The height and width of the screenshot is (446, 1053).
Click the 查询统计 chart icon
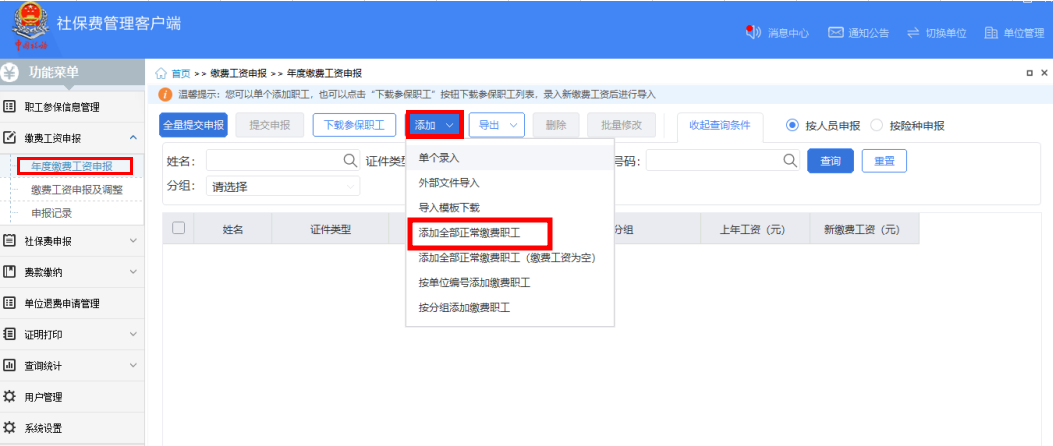click(9, 365)
